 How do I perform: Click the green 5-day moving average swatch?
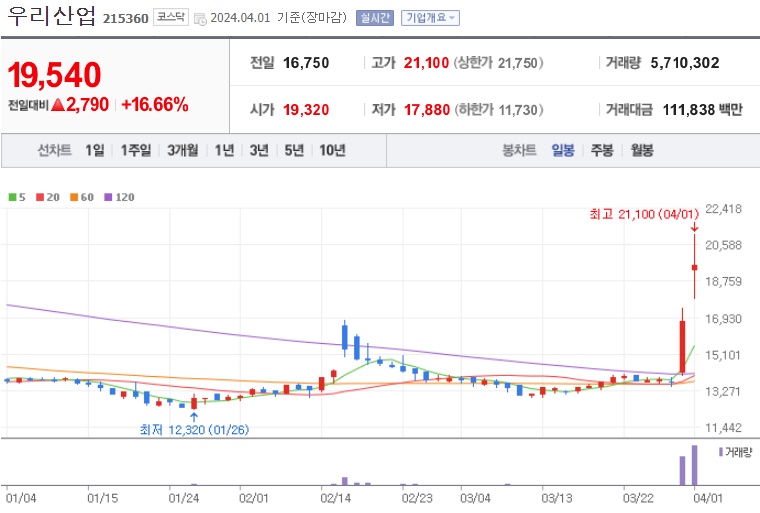[13, 197]
